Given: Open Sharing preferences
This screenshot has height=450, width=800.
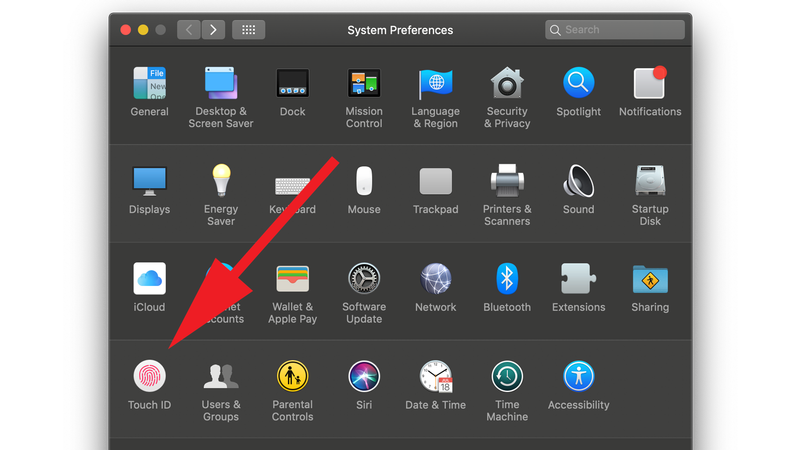Looking at the screenshot, I should click(650, 279).
